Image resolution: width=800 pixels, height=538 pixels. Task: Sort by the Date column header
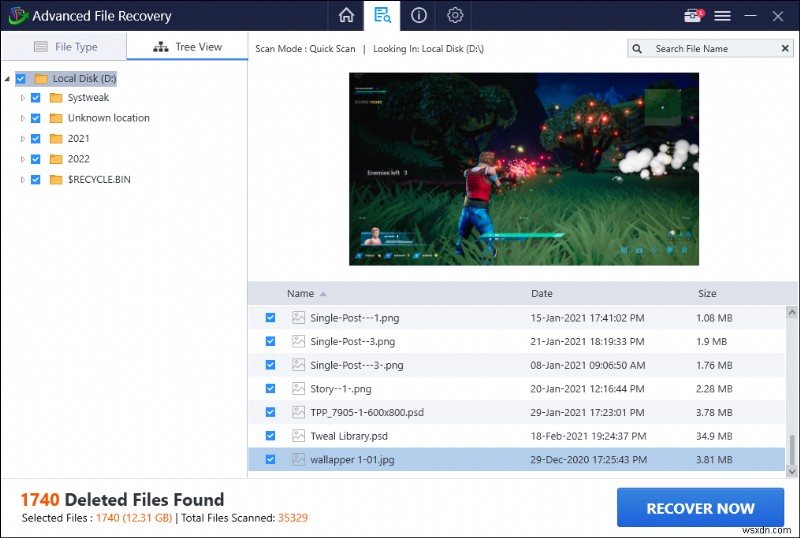[x=541, y=294]
